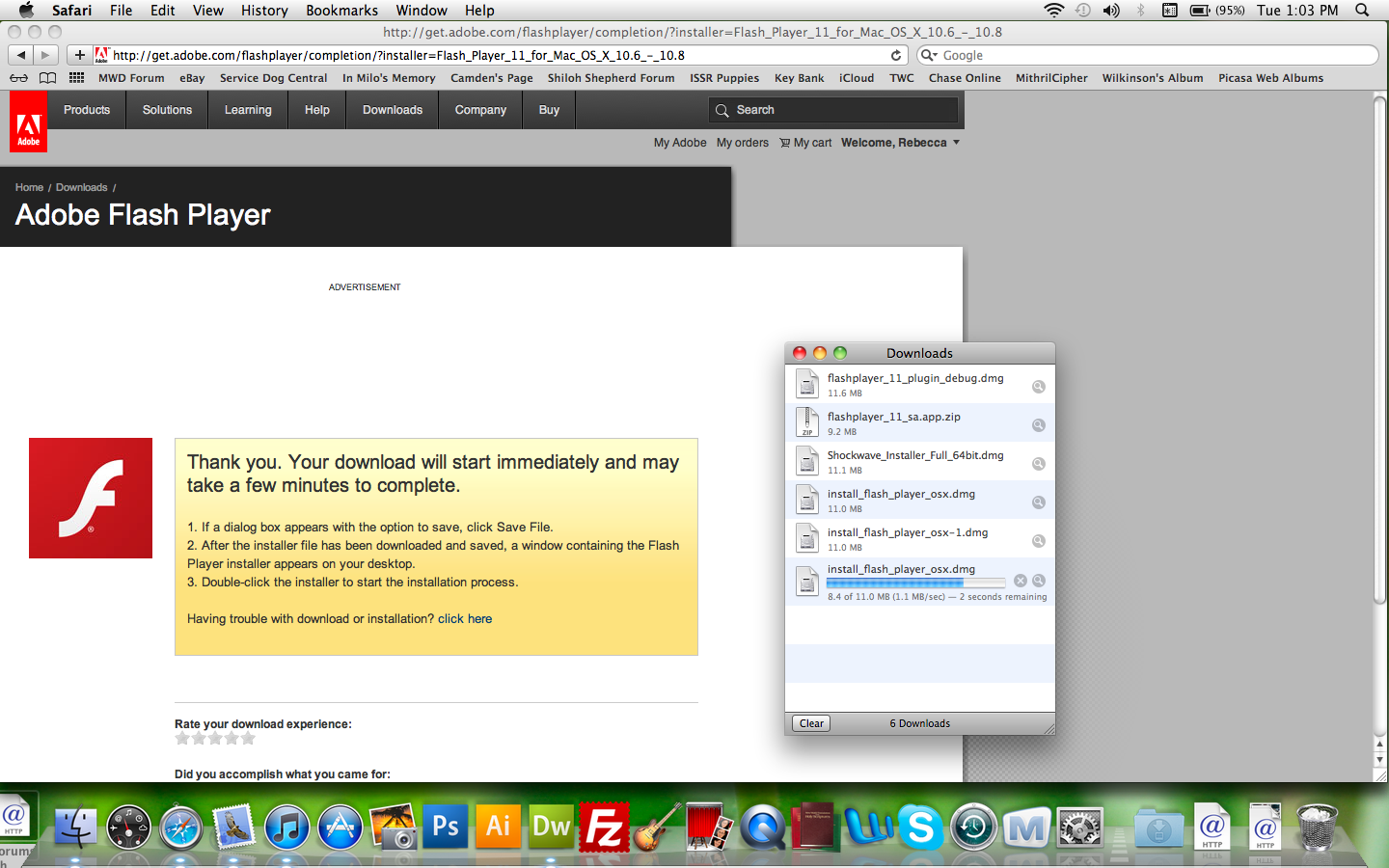Open the Products tab in Adobe navigation
This screenshot has width=1389, height=868.
[x=87, y=110]
